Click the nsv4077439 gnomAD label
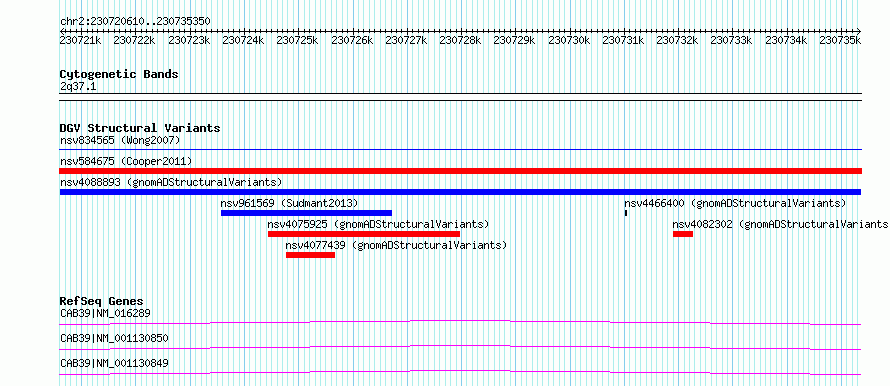Screen dimensions: 890x386 (x=396, y=245)
